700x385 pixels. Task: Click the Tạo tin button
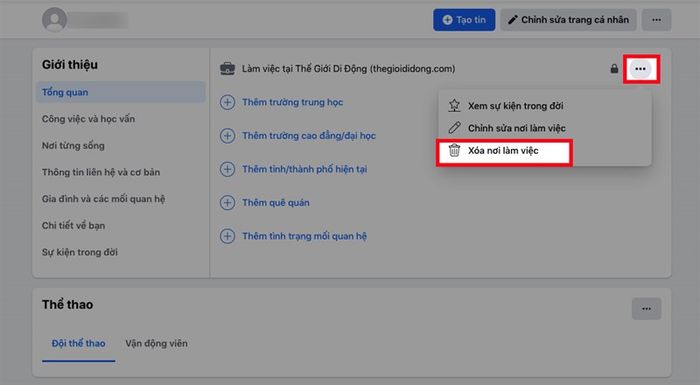pyautogui.click(x=464, y=20)
